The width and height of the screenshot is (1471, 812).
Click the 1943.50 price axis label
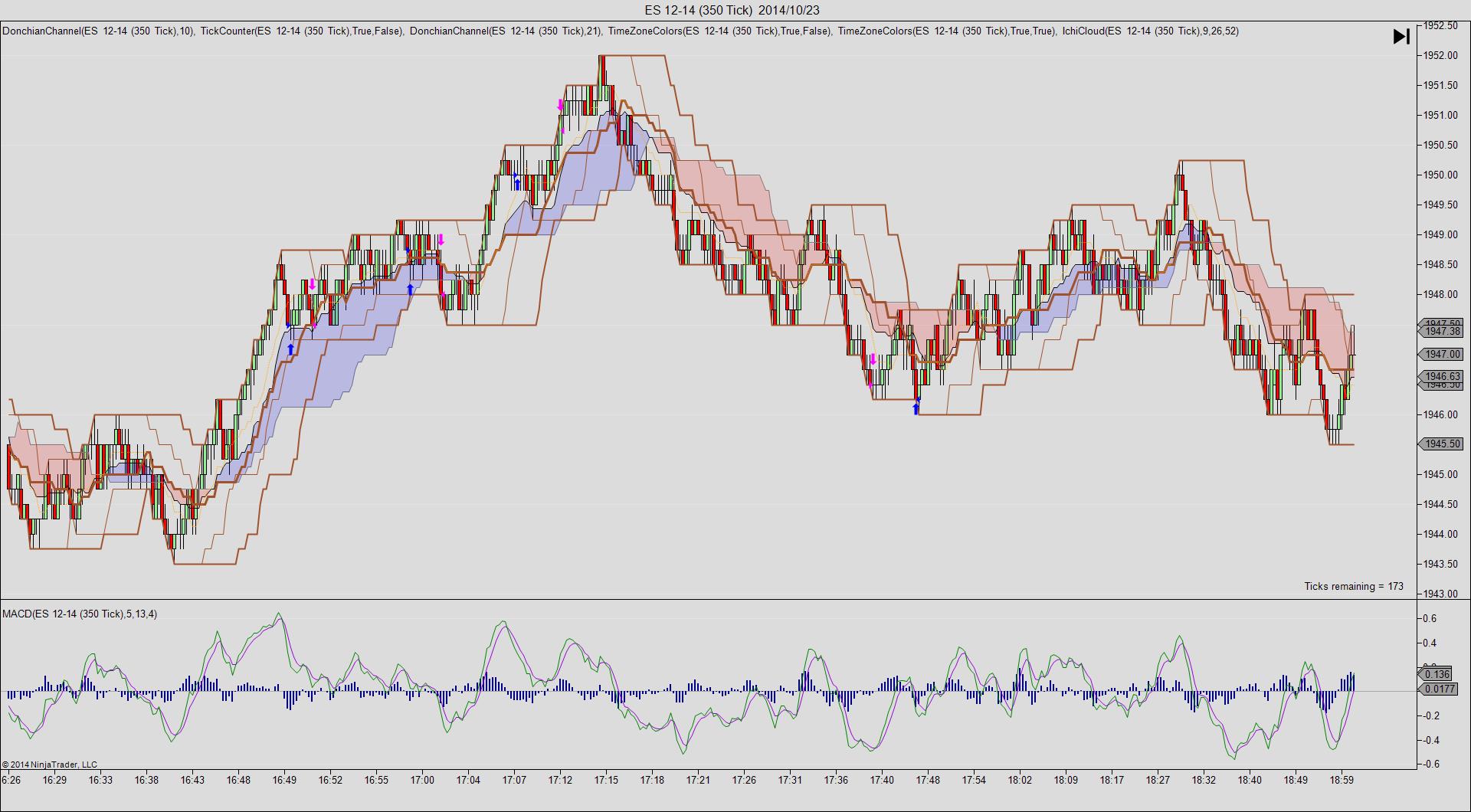click(x=1440, y=564)
